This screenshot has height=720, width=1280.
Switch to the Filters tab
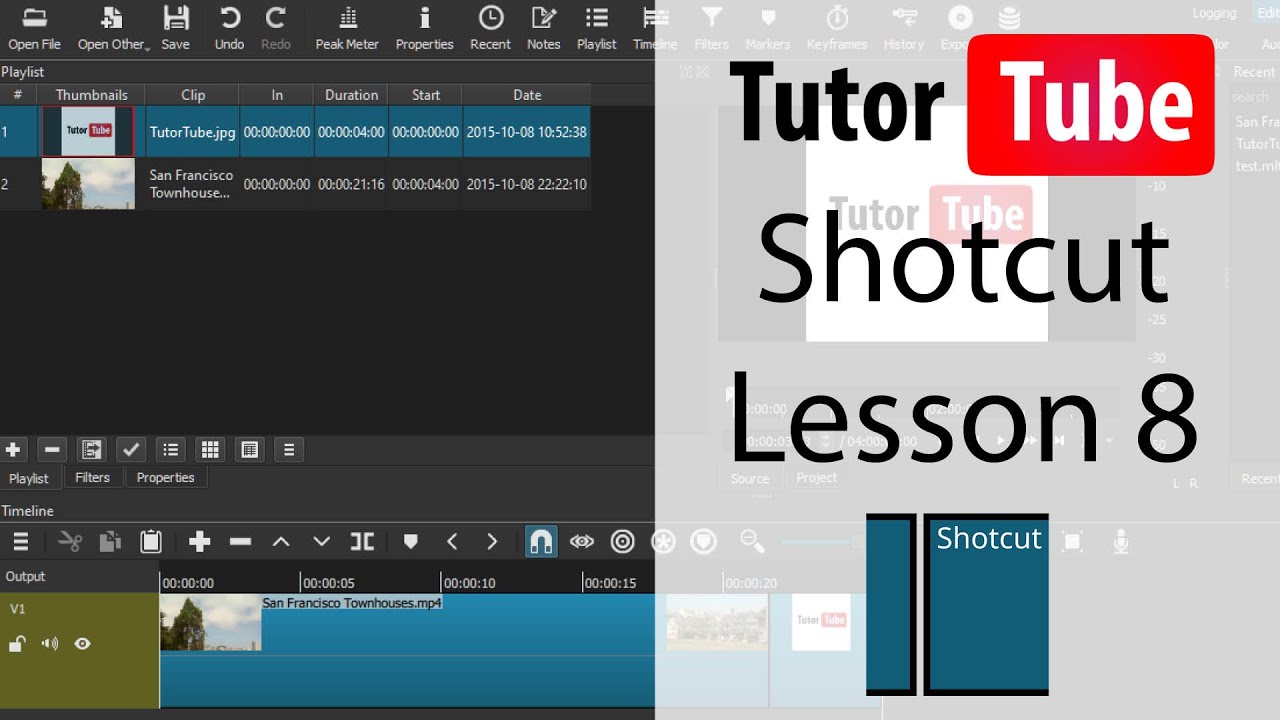[93, 478]
